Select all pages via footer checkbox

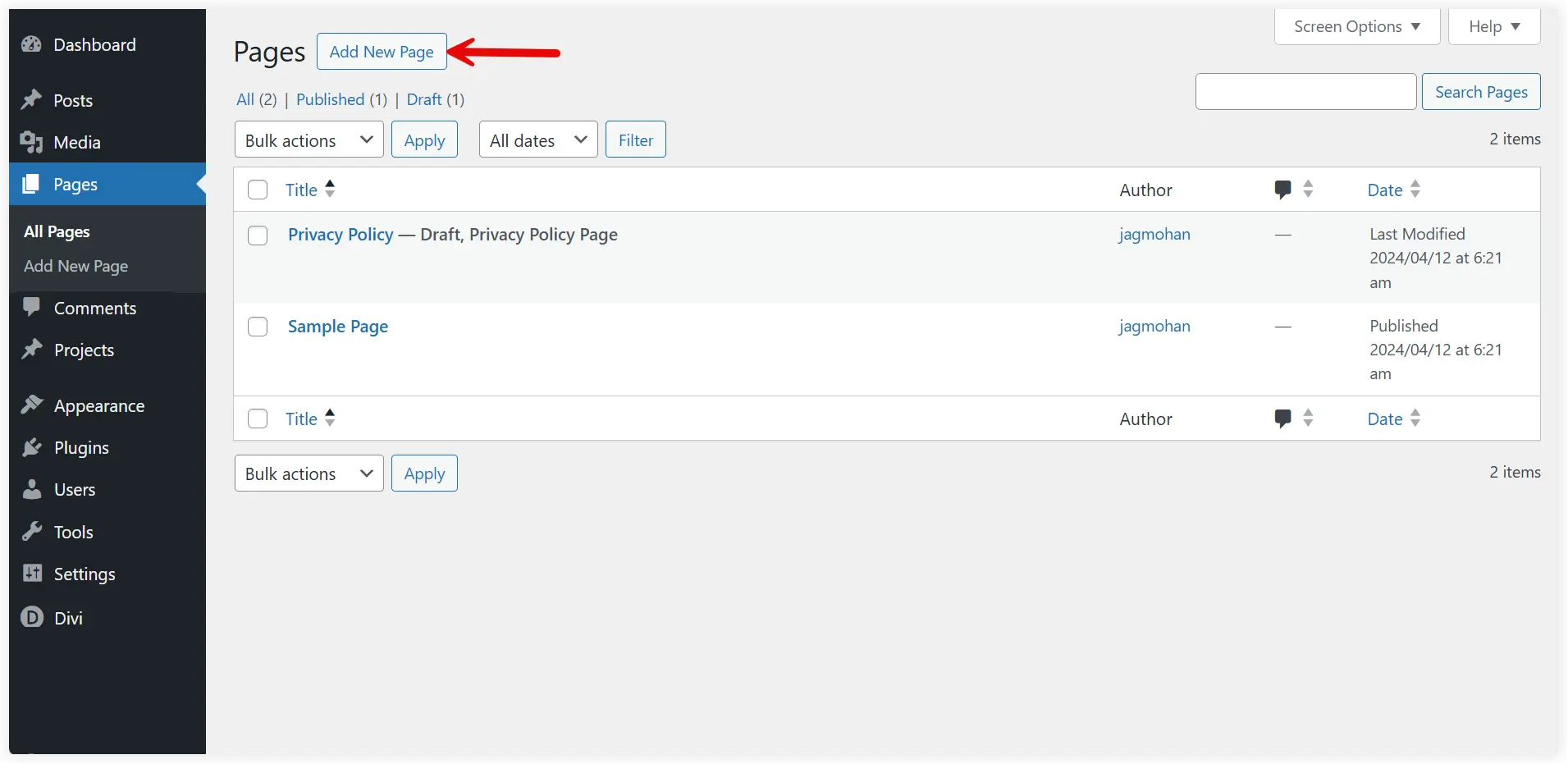coord(258,419)
